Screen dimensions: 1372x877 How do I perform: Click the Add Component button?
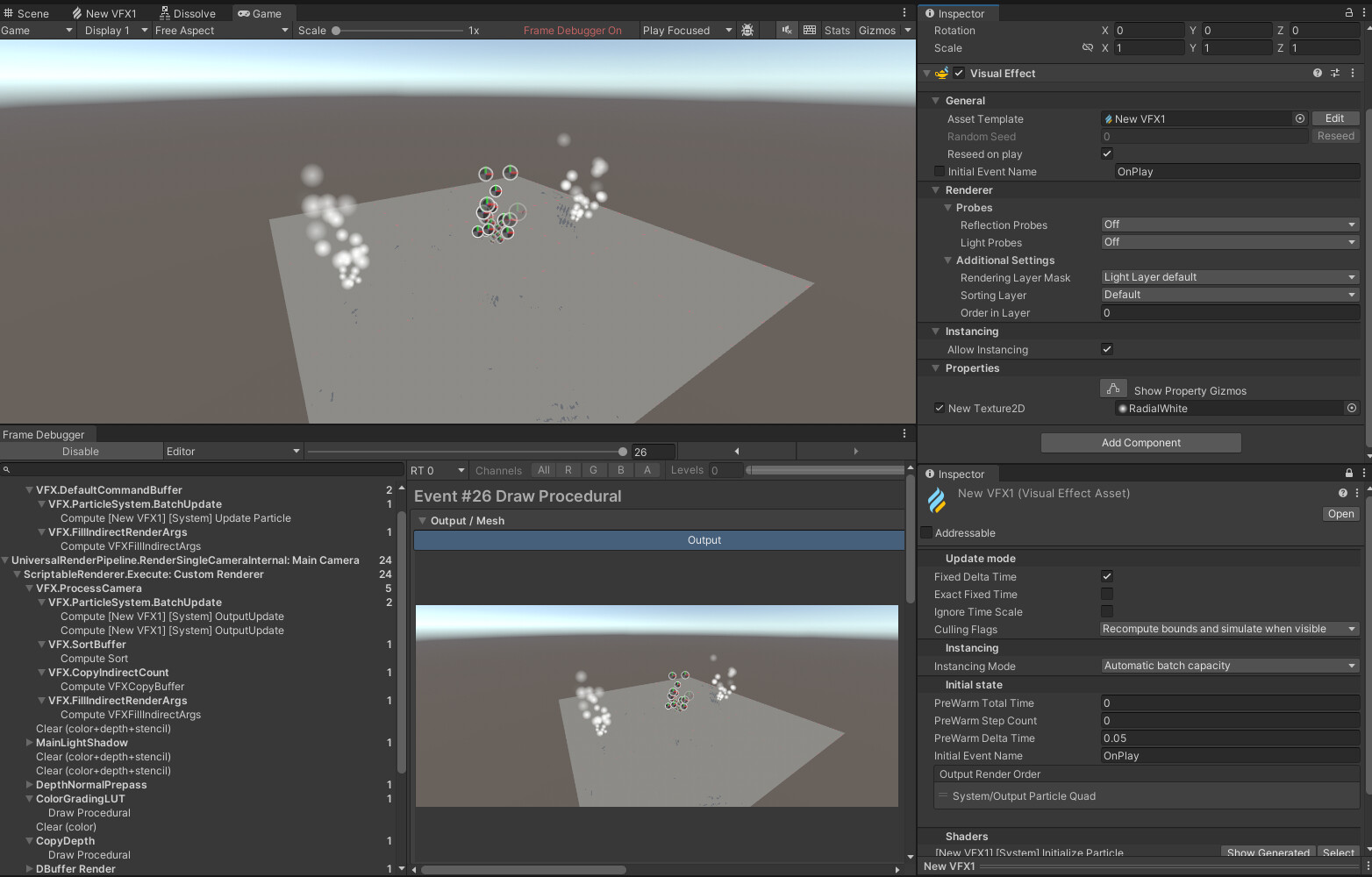[1140, 442]
